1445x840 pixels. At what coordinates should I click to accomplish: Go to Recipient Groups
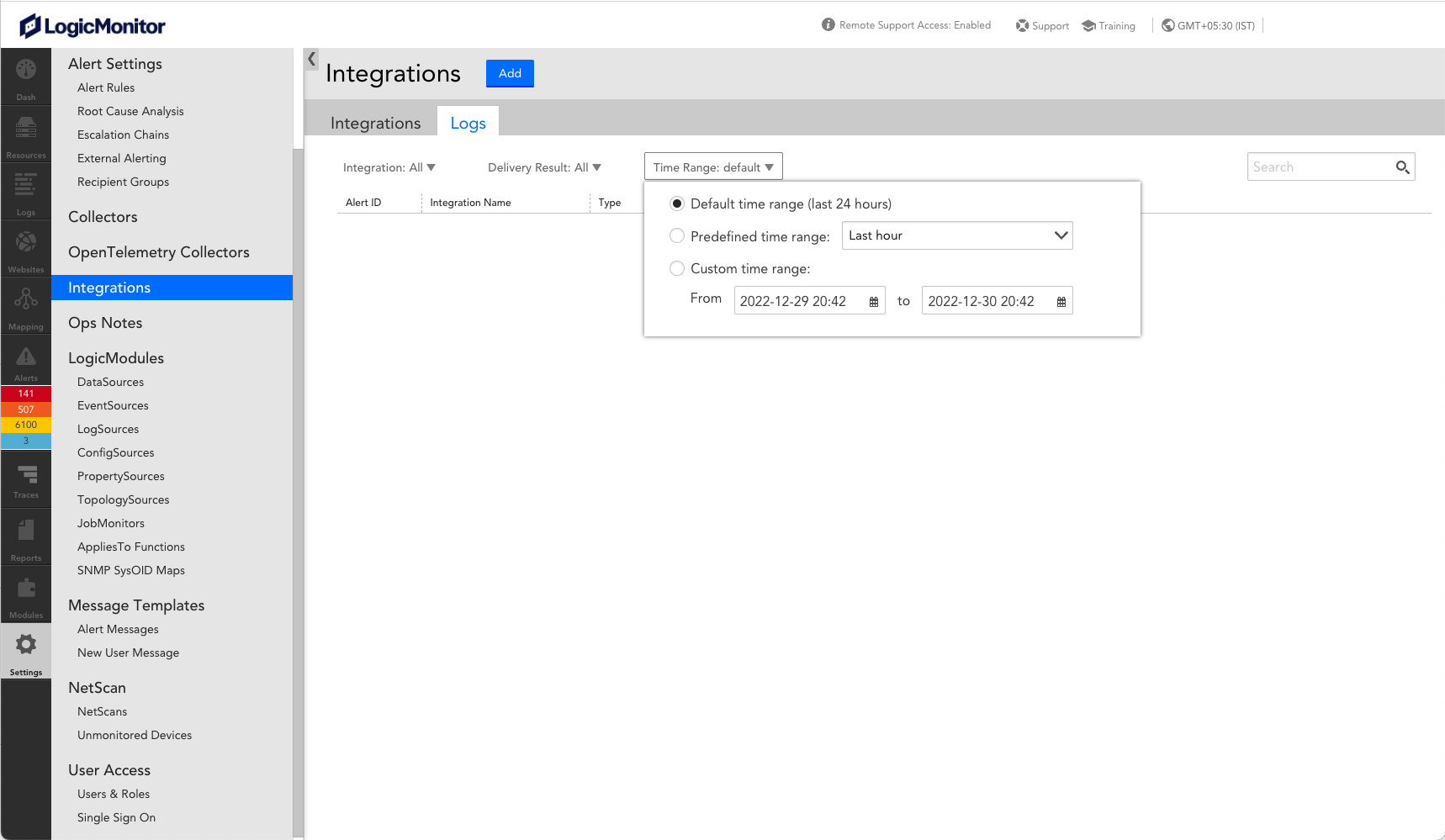click(123, 182)
